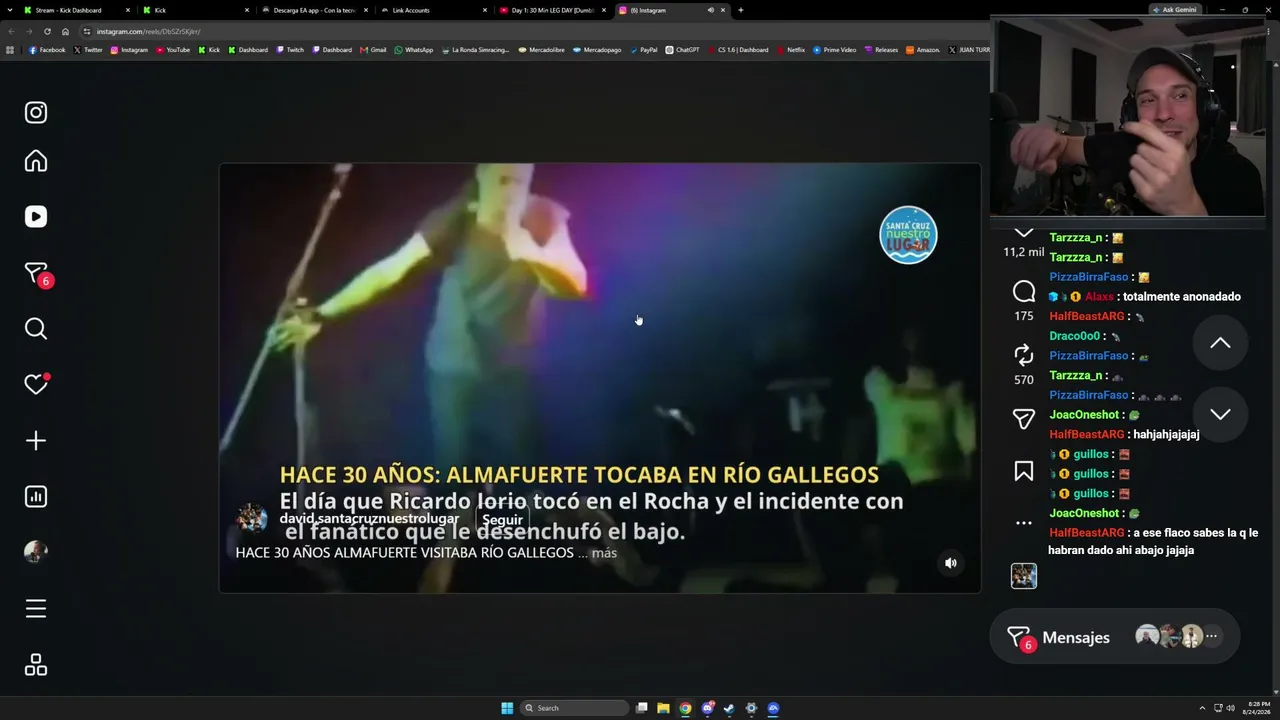Open the reel's comments
Image resolution: width=1280 pixels, height=720 pixels.
pyautogui.click(x=1024, y=291)
